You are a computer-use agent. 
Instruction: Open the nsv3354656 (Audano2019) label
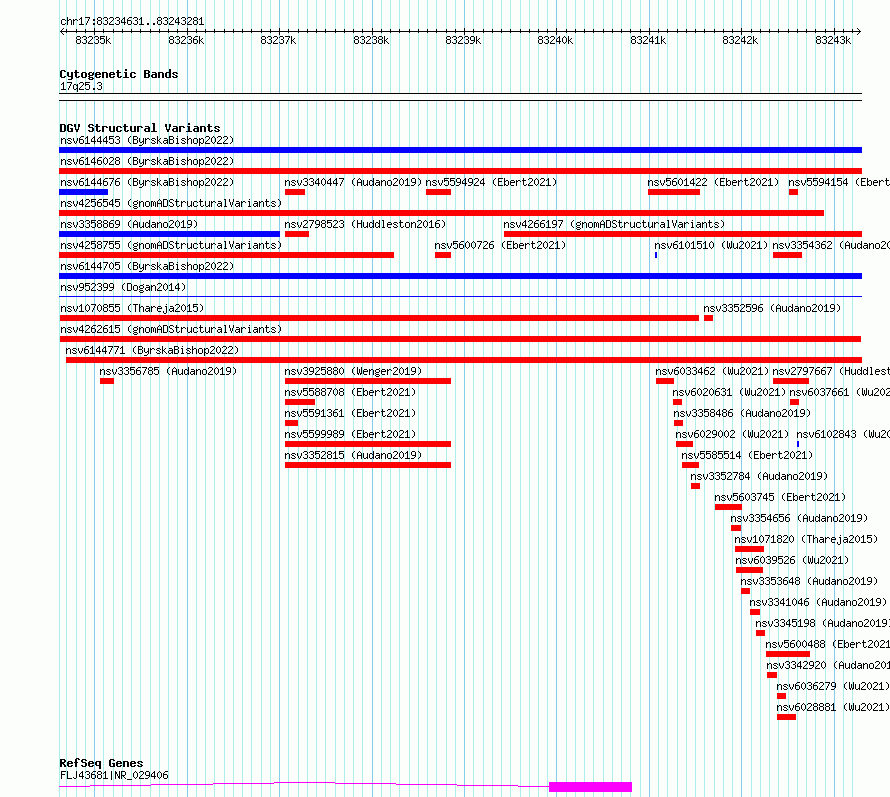(x=799, y=518)
